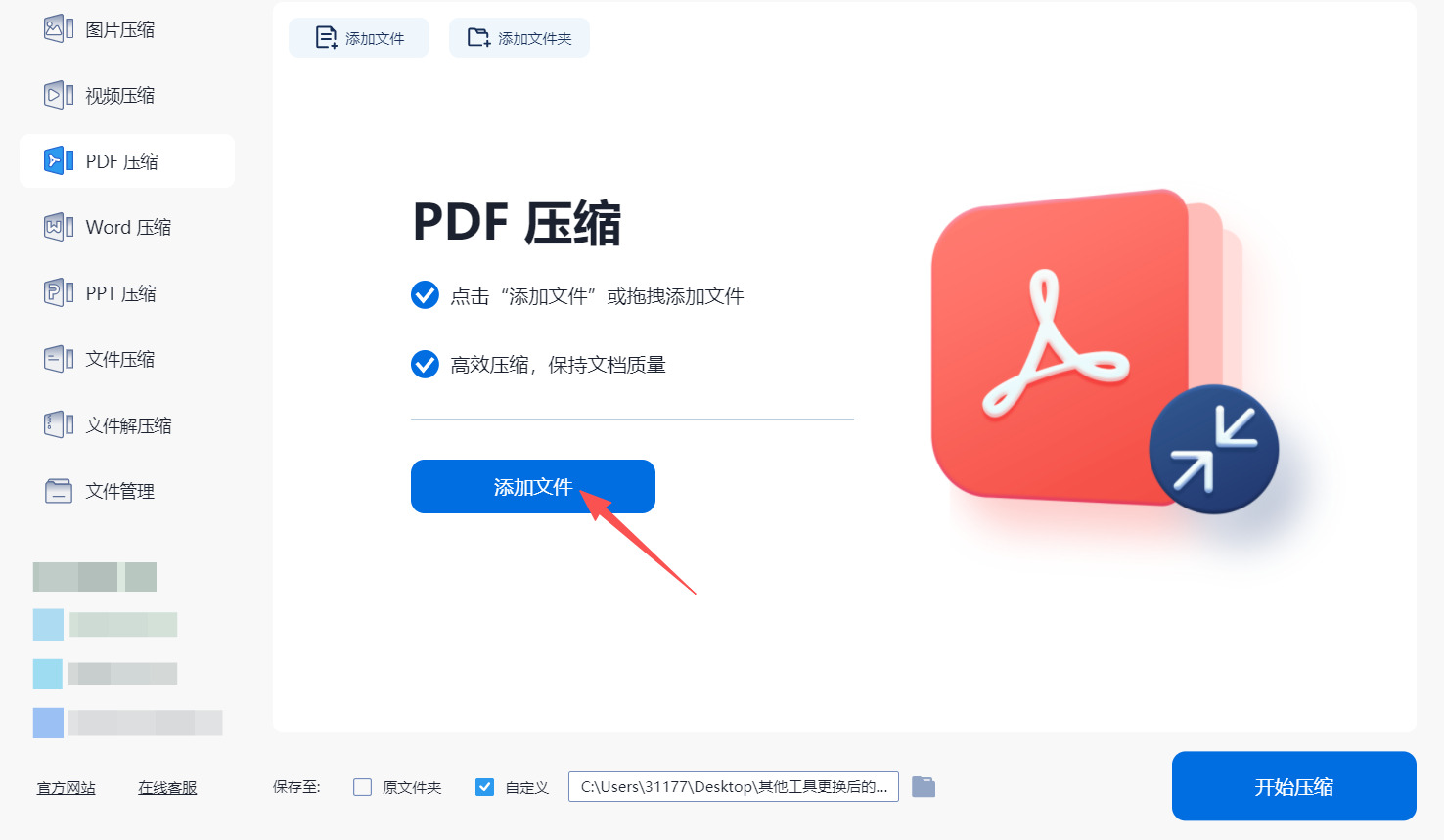This screenshot has height=840, width=1444.
Task: Select the PDF 压缩 label
Action: click(x=121, y=161)
